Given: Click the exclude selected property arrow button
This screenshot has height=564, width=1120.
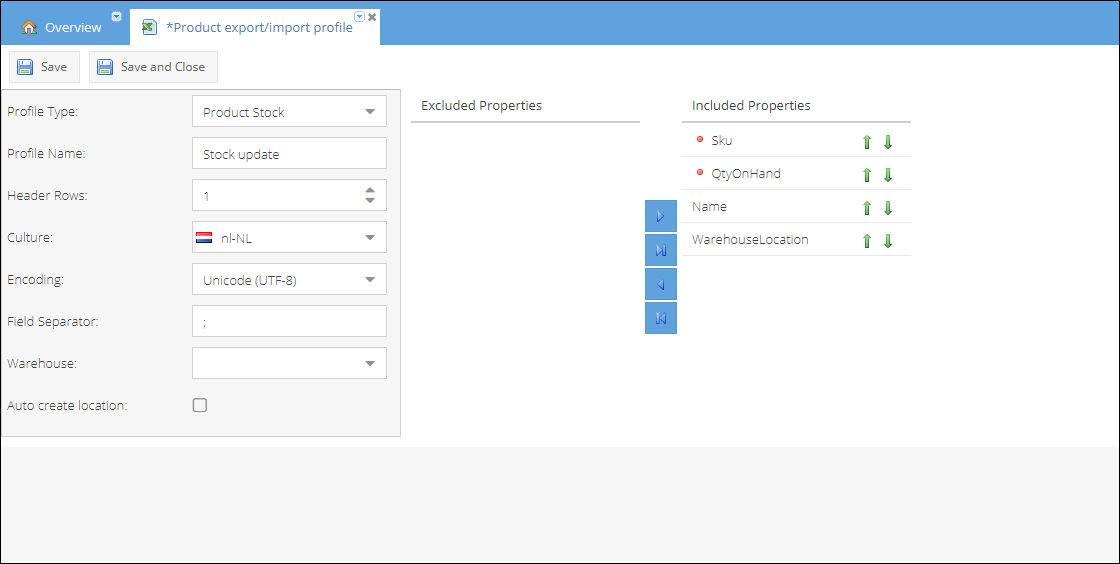Looking at the screenshot, I should pos(661,284).
